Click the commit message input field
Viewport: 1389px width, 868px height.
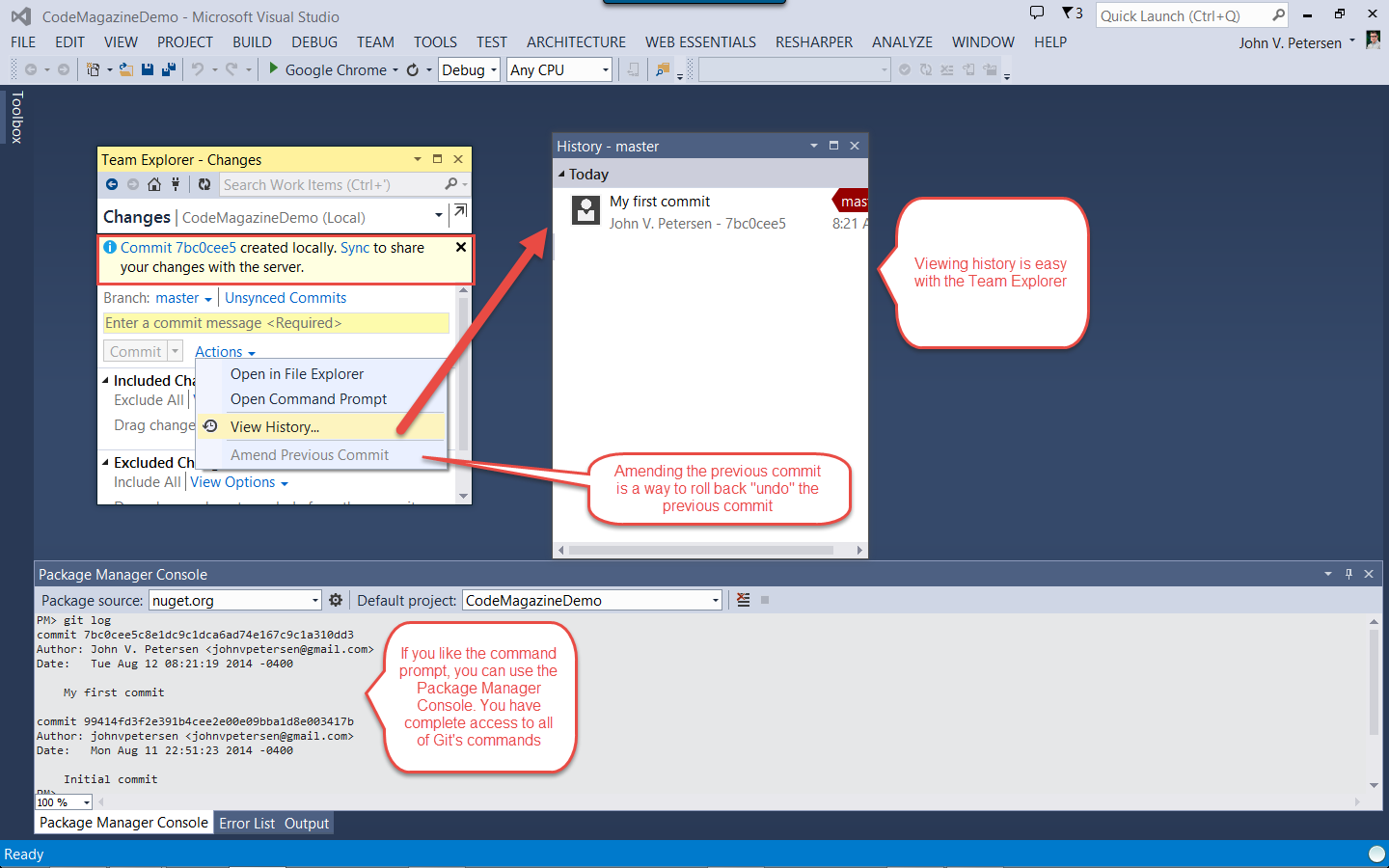276,323
